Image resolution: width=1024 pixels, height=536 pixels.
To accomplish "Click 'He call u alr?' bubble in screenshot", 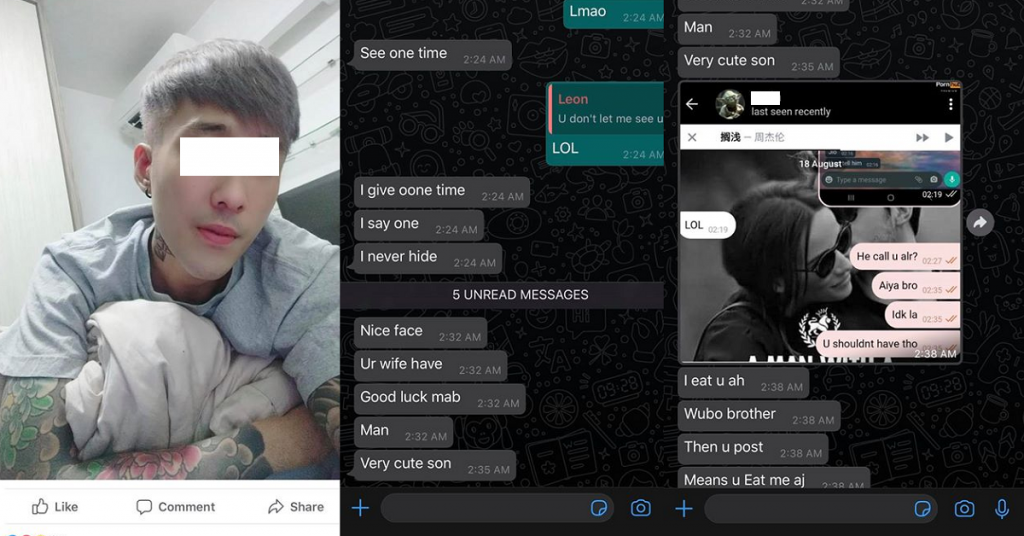I will (x=904, y=257).
